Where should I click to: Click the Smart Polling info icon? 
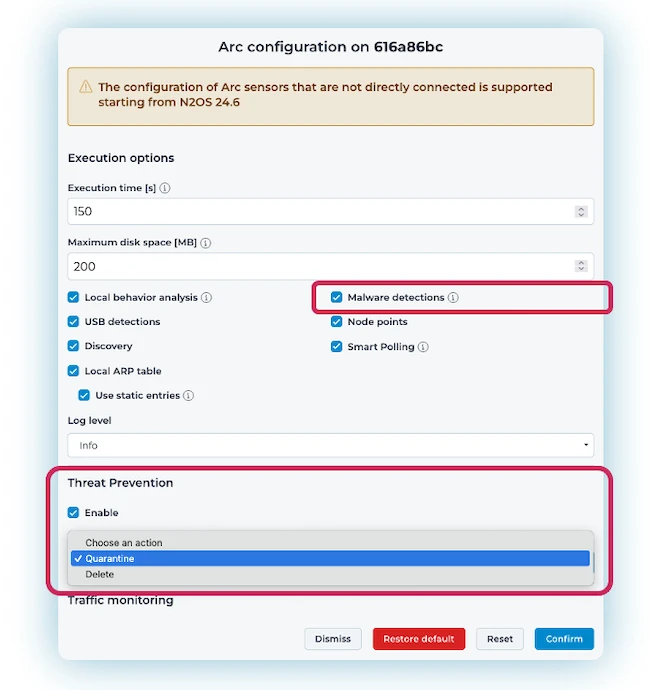423,347
